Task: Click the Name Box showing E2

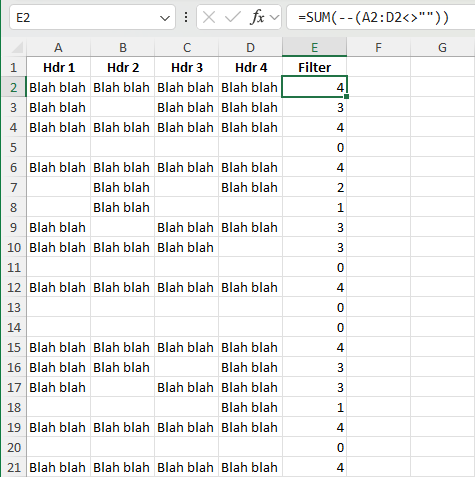Action: (92, 17)
